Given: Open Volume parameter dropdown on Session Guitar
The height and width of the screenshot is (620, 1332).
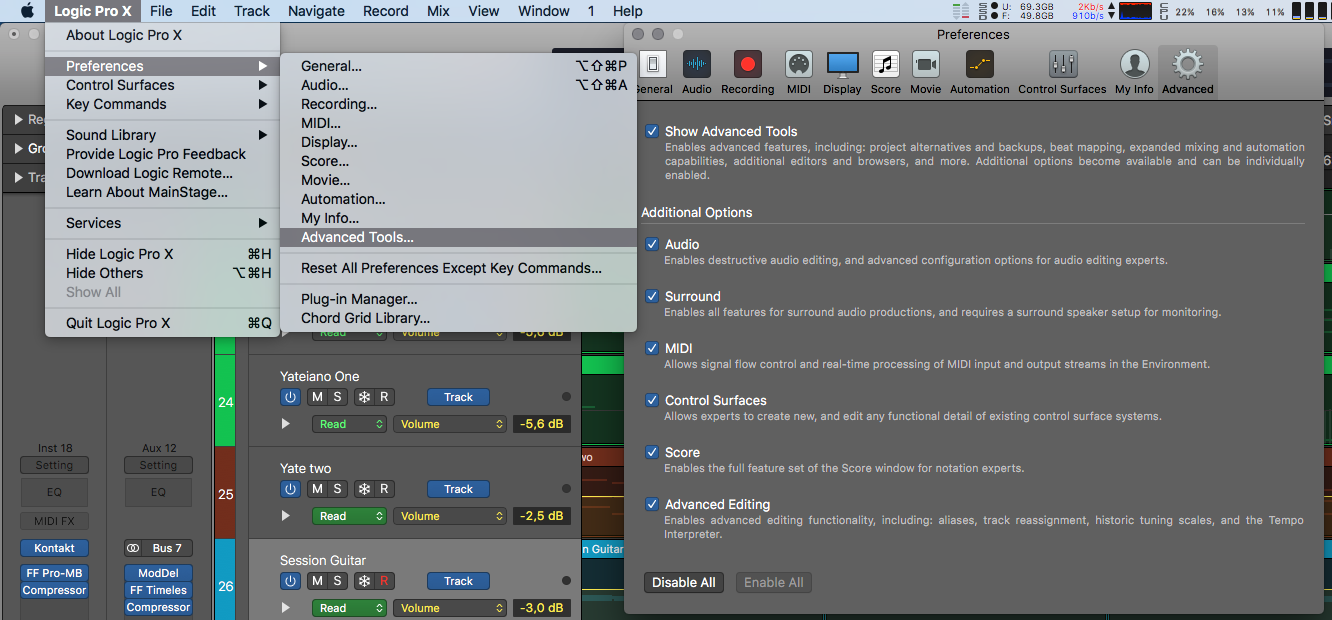Looking at the screenshot, I should pos(450,608).
